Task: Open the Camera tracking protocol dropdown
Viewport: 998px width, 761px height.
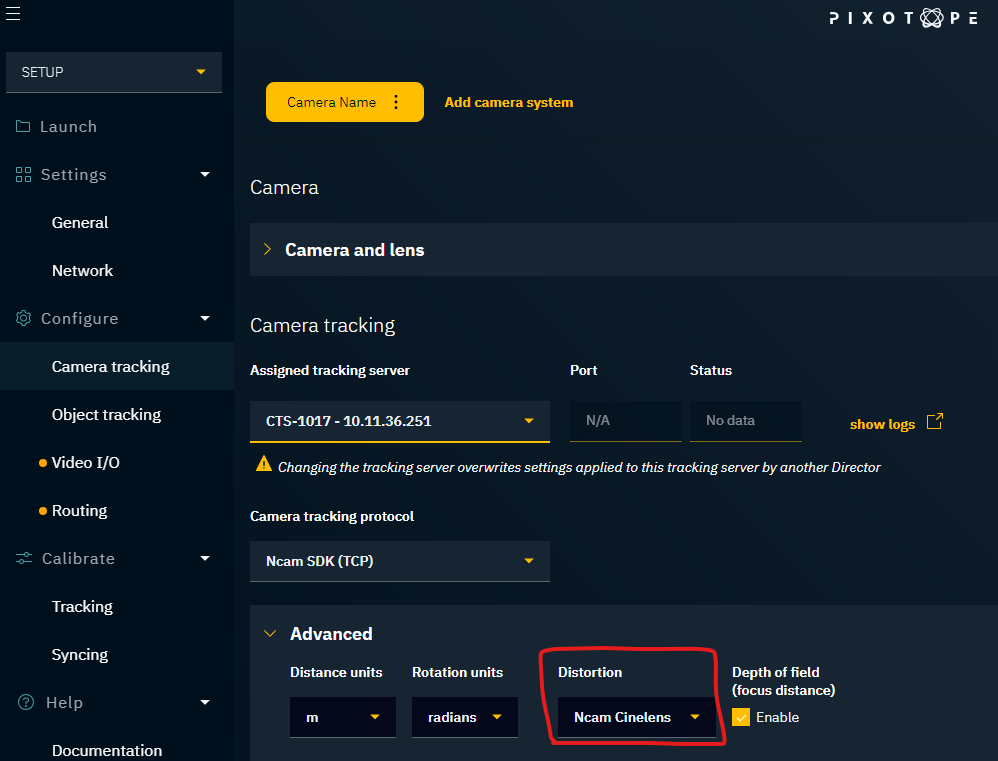Action: tap(399, 561)
